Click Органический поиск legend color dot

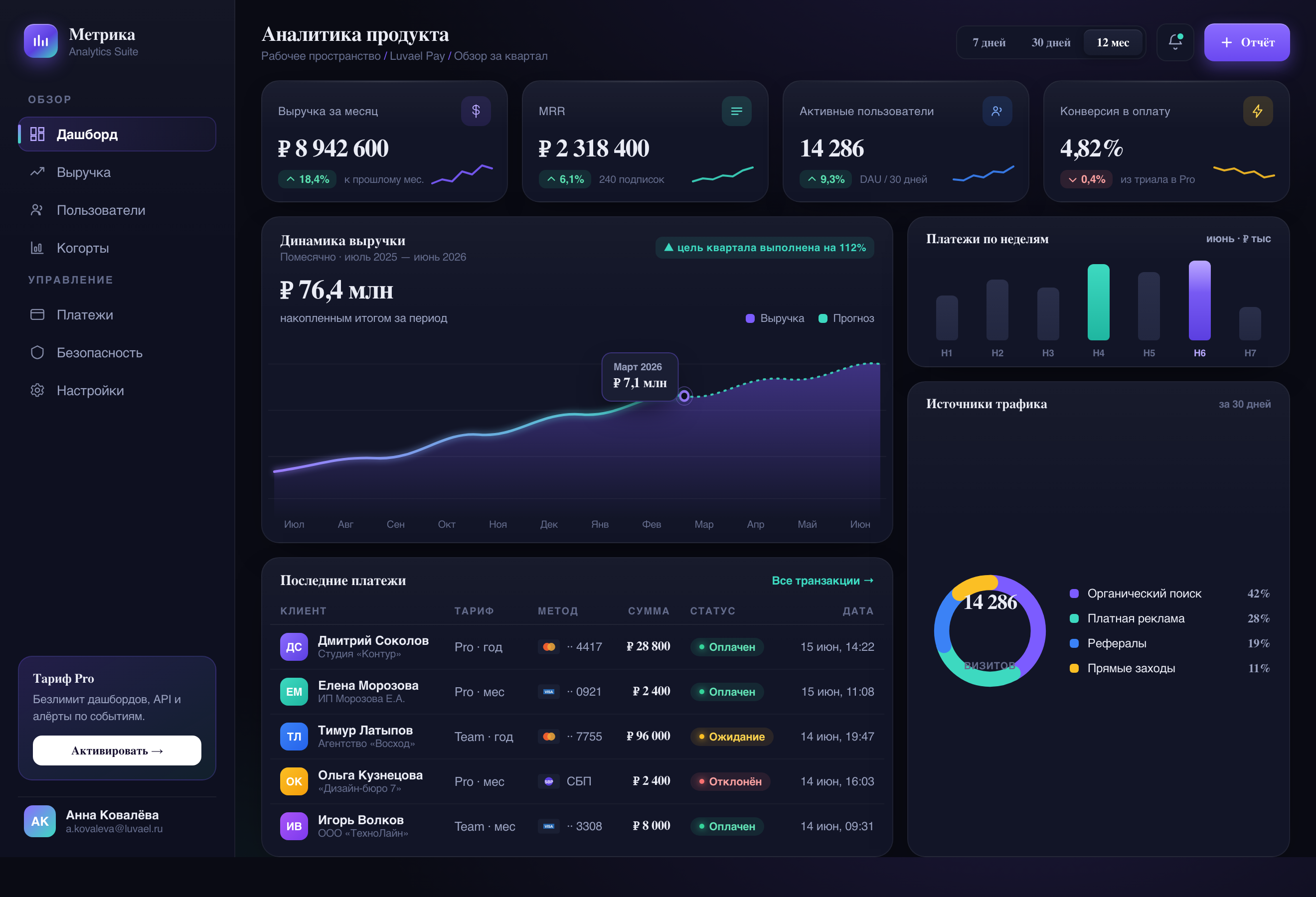(1074, 594)
